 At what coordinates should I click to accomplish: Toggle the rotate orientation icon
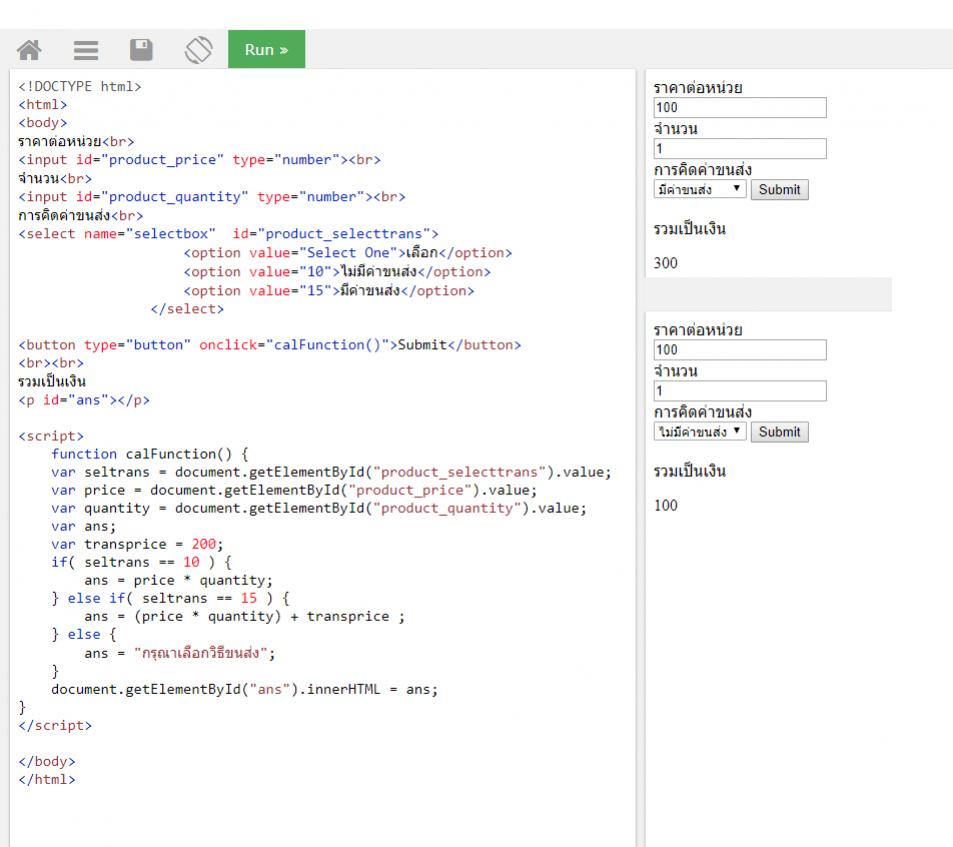[198, 49]
